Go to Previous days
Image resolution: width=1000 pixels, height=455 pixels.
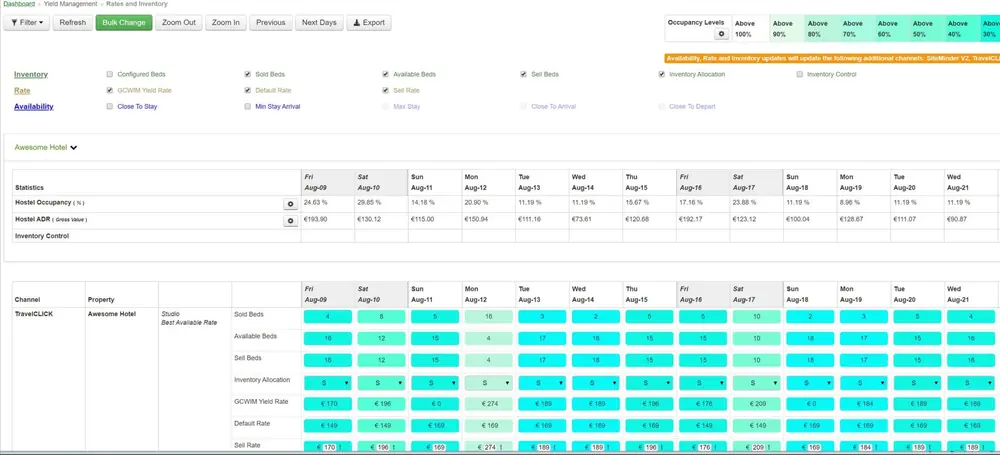[x=271, y=23]
